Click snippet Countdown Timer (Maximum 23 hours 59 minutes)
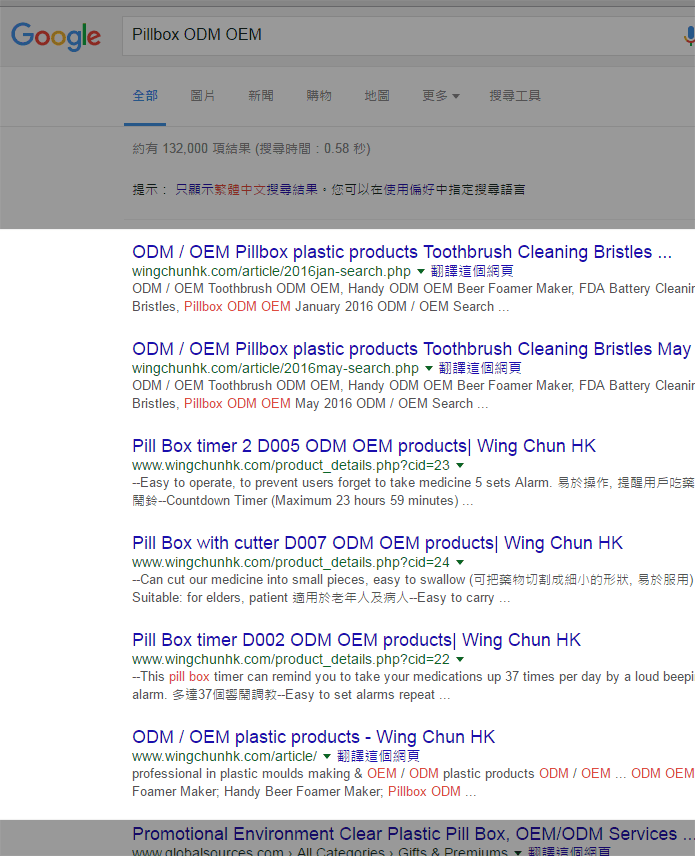This screenshot has height=856, width=695. pos(312,501)
